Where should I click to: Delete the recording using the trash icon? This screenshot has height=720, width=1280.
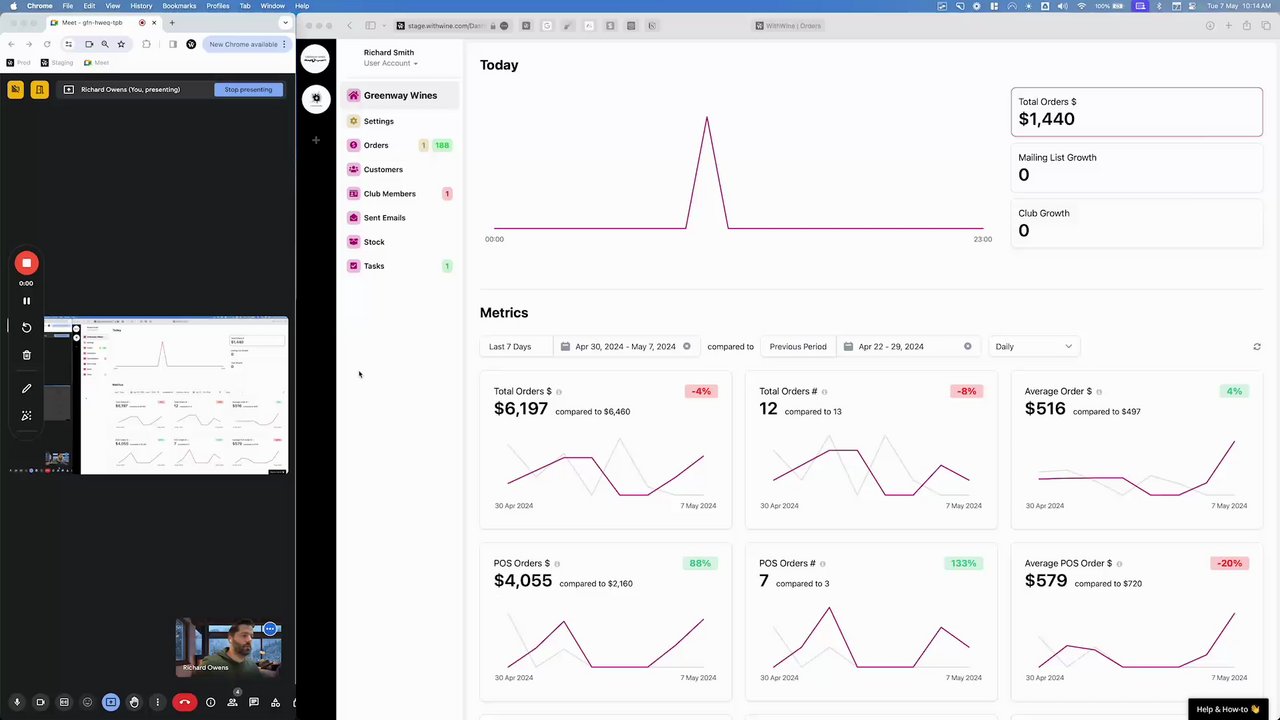(x=27, y=355)
